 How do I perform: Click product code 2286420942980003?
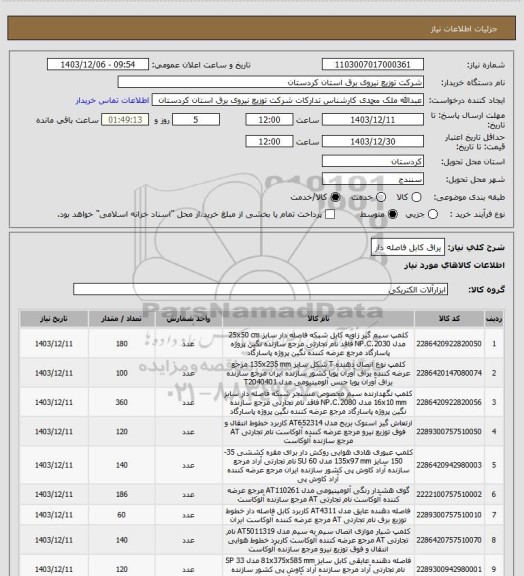click(x=449, y=465)
